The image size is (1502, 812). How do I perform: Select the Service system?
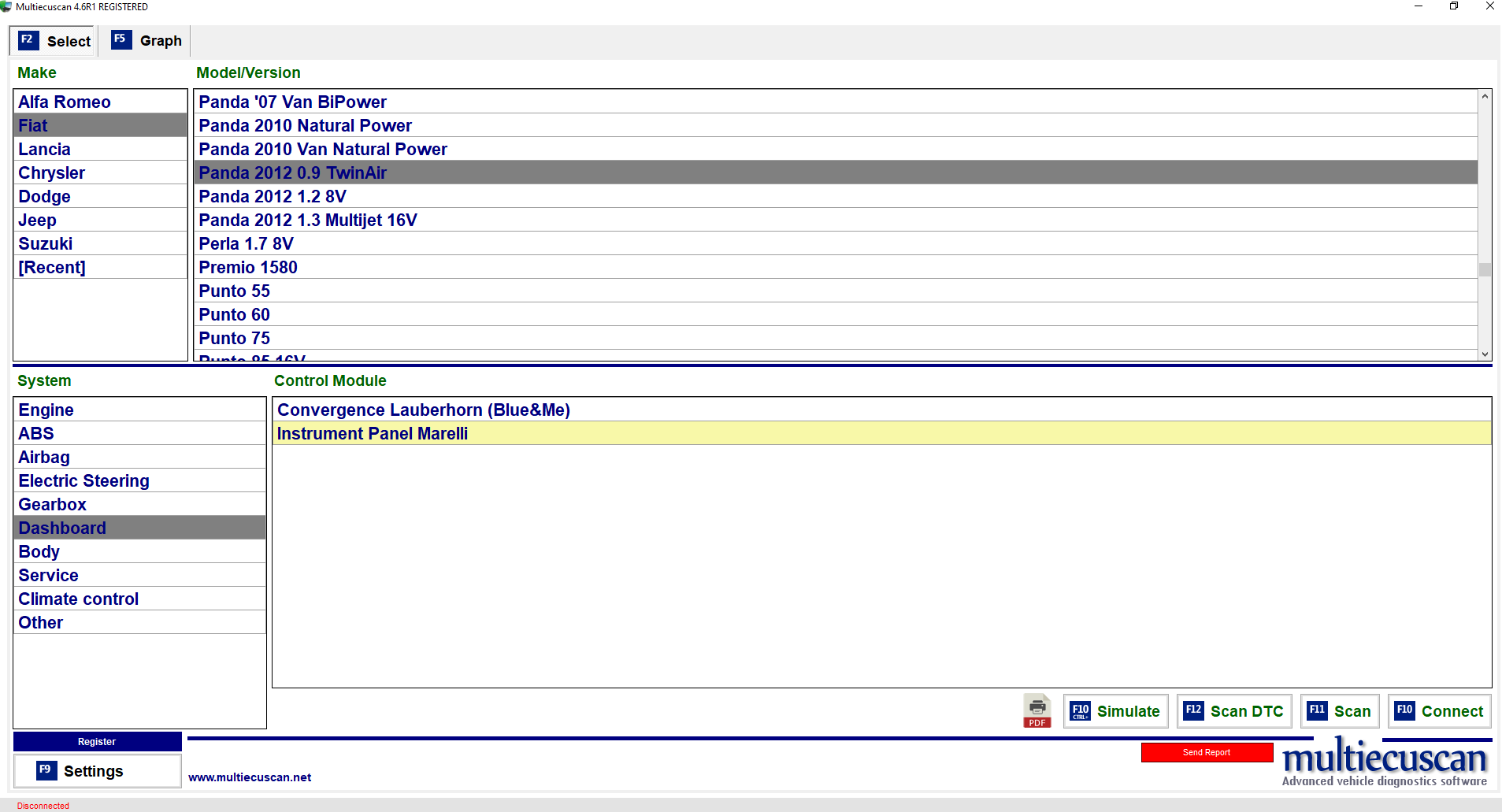click(139, 575)
